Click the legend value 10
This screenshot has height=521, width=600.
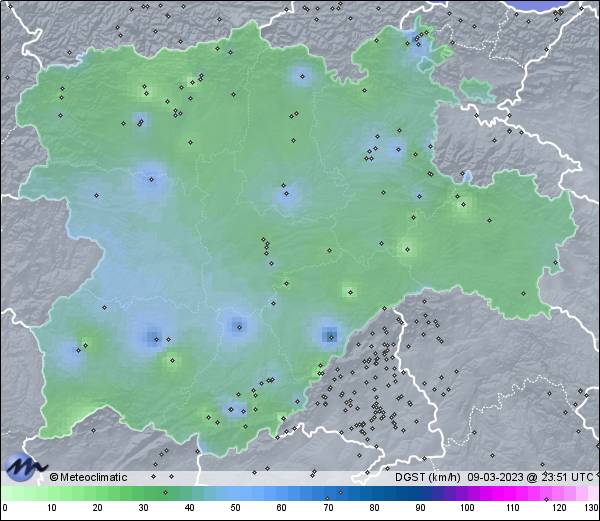(x=52, y=508)
